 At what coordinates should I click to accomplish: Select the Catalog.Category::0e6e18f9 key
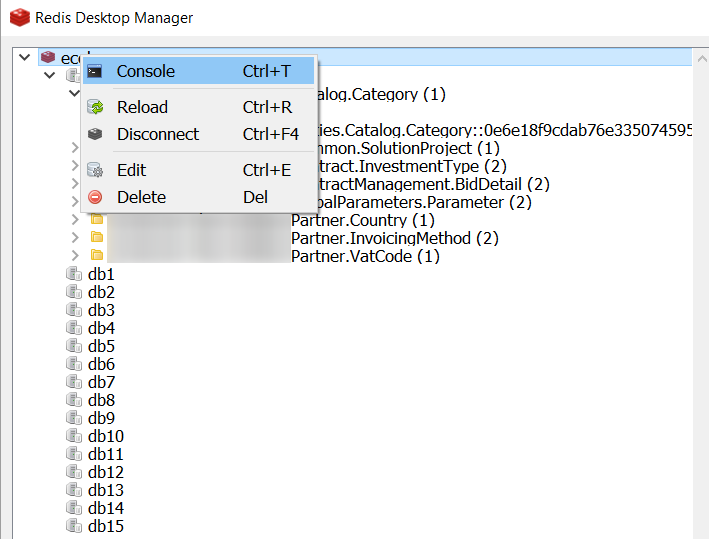[x=504, y=130]
